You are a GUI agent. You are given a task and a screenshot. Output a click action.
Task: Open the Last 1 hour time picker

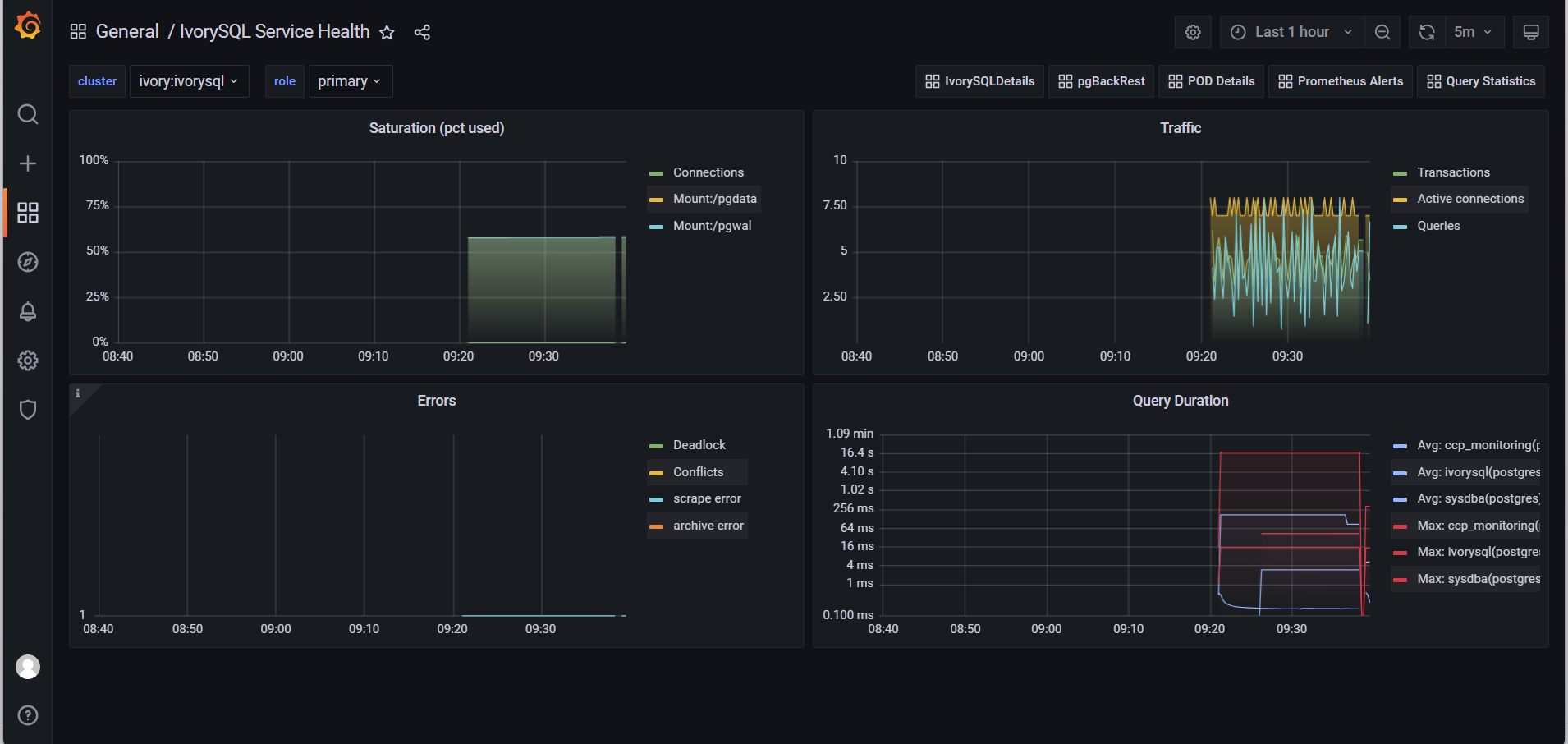tap(1291, 32)
